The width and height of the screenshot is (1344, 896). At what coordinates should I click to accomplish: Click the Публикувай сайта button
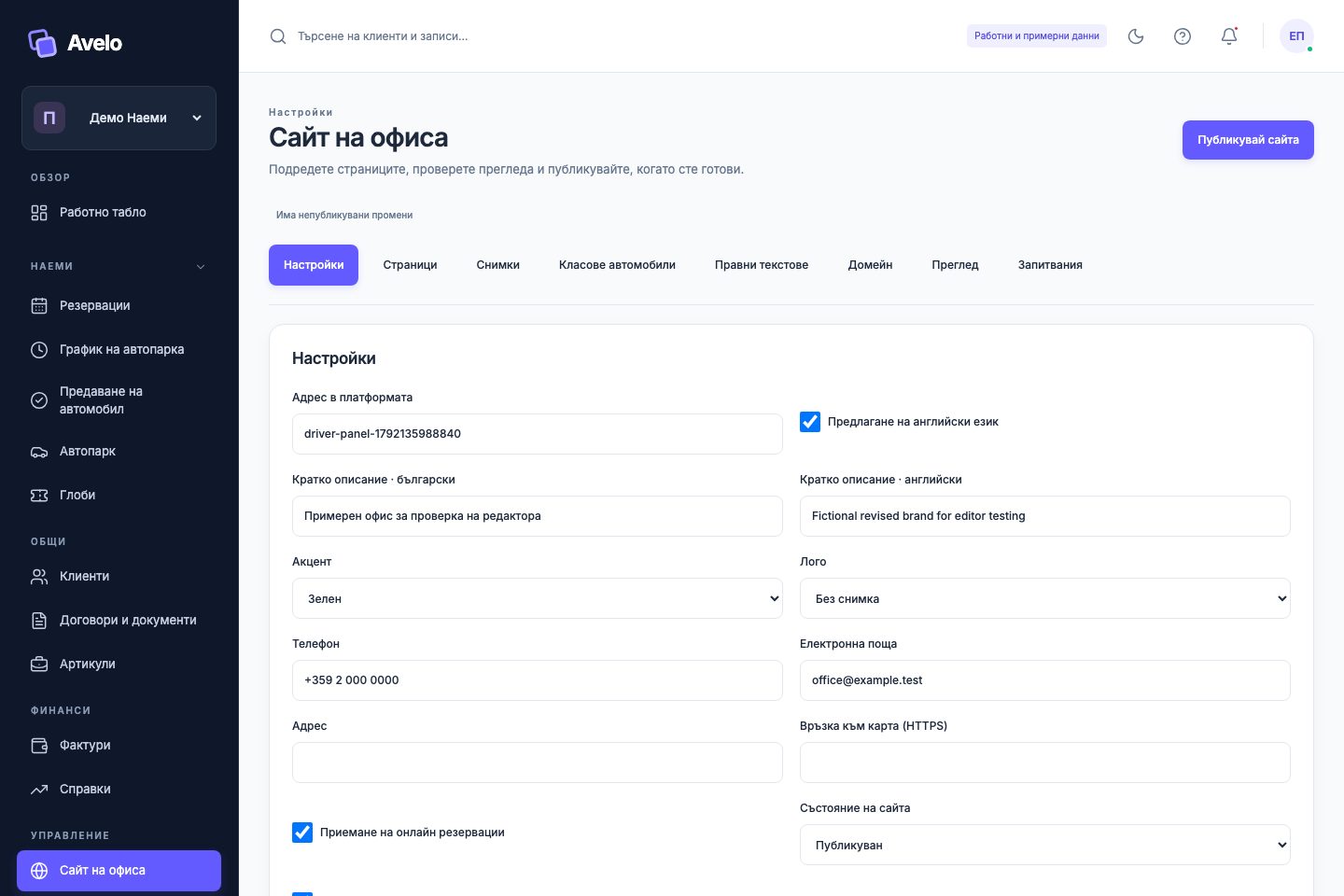click(1248, 140)
